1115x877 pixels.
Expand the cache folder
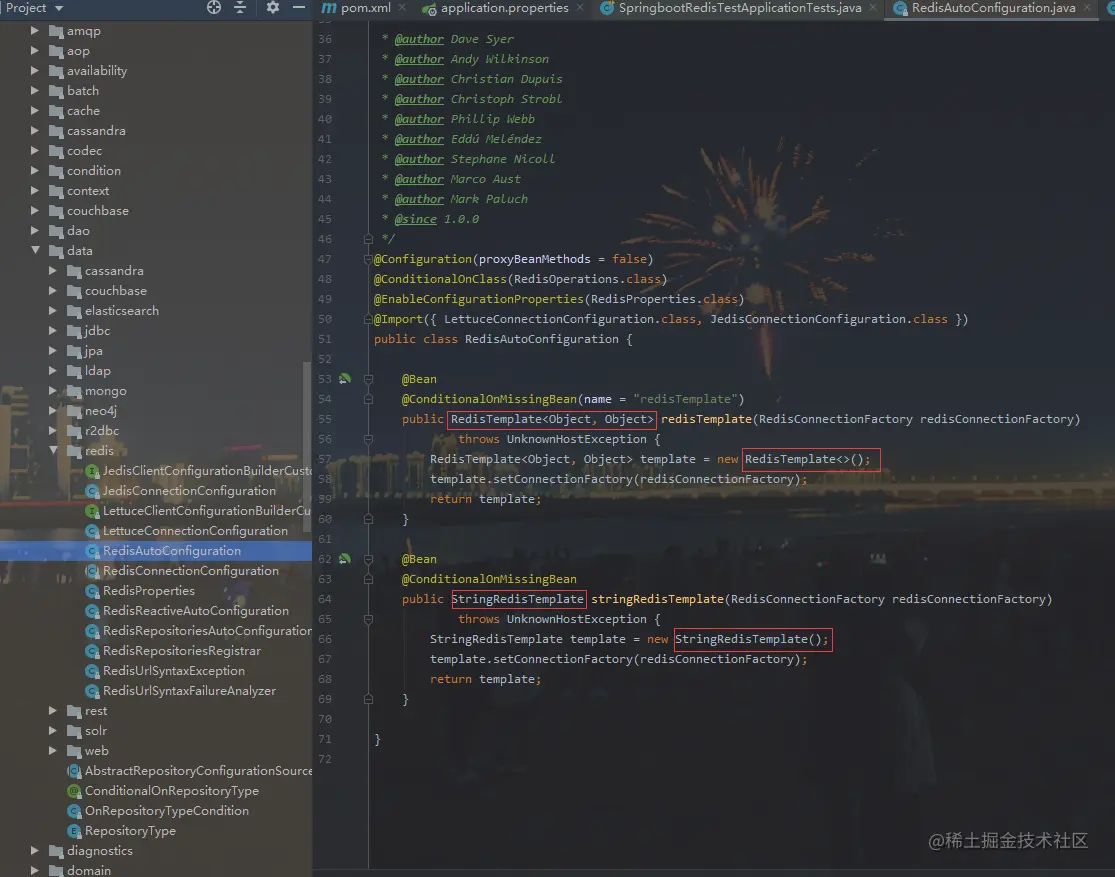34,110
